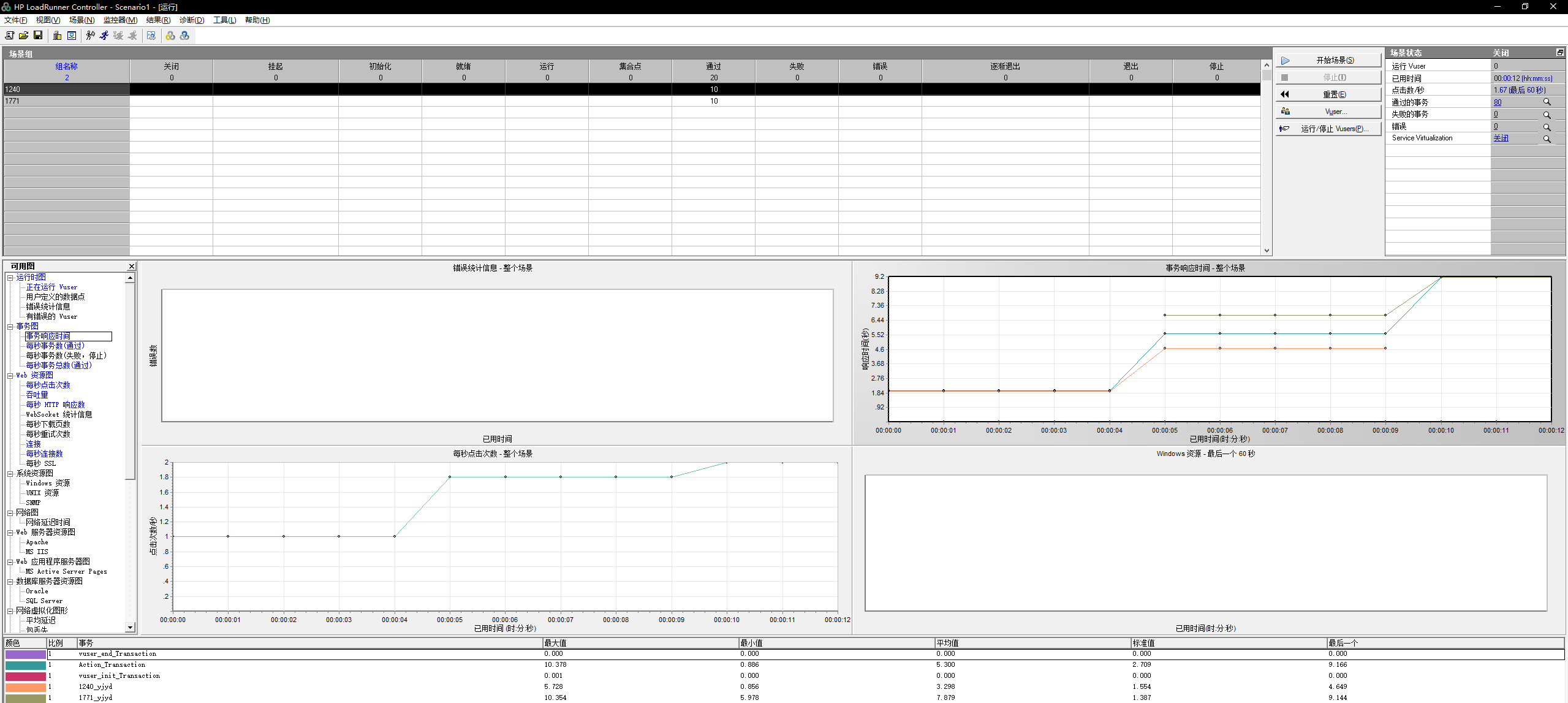Collapse the Web 服务器资源图 node
The height and width of the screenshot is (703, 1568).
point(10,533)
